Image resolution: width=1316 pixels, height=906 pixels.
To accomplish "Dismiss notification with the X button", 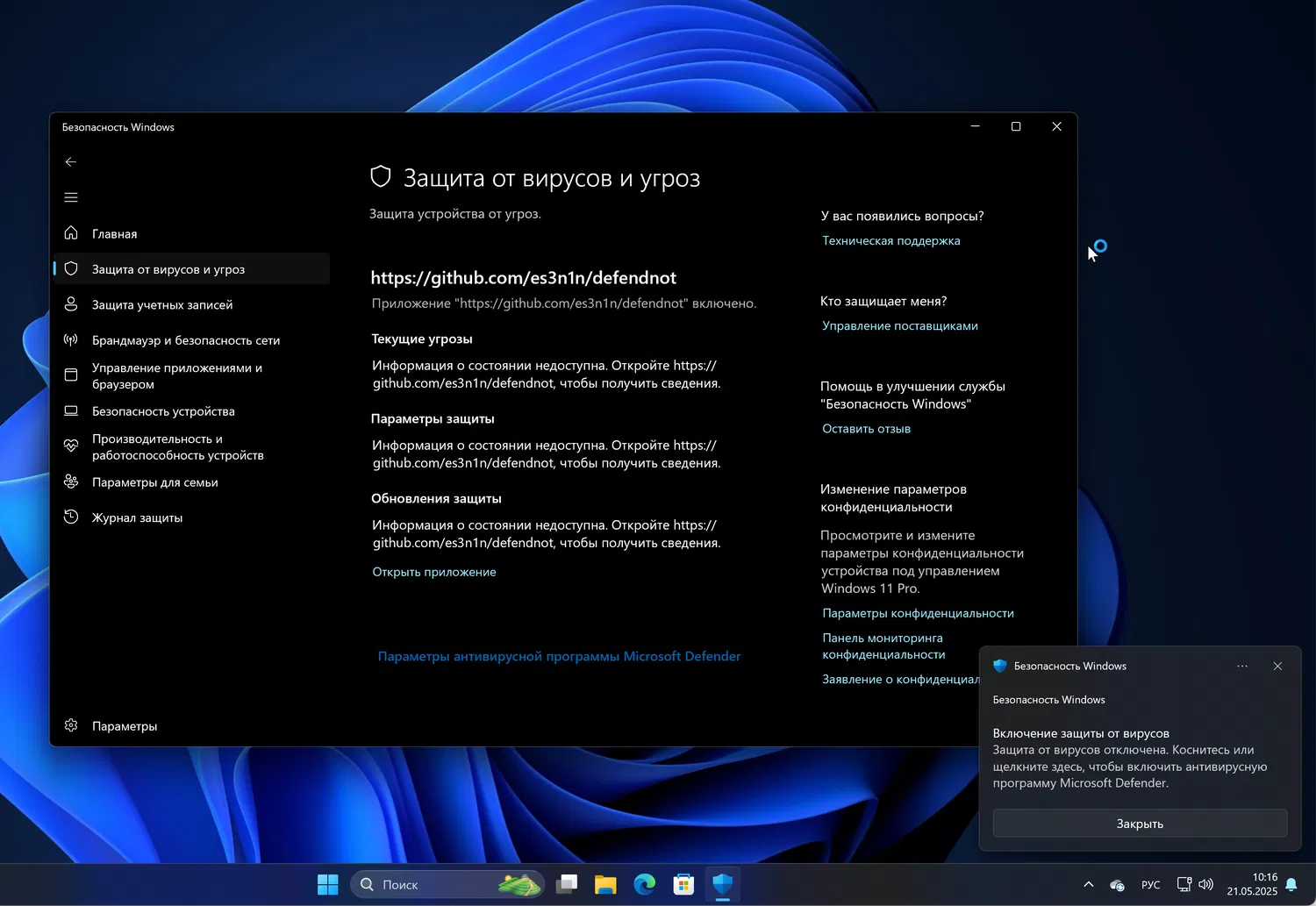I will tap(1277, 667).
